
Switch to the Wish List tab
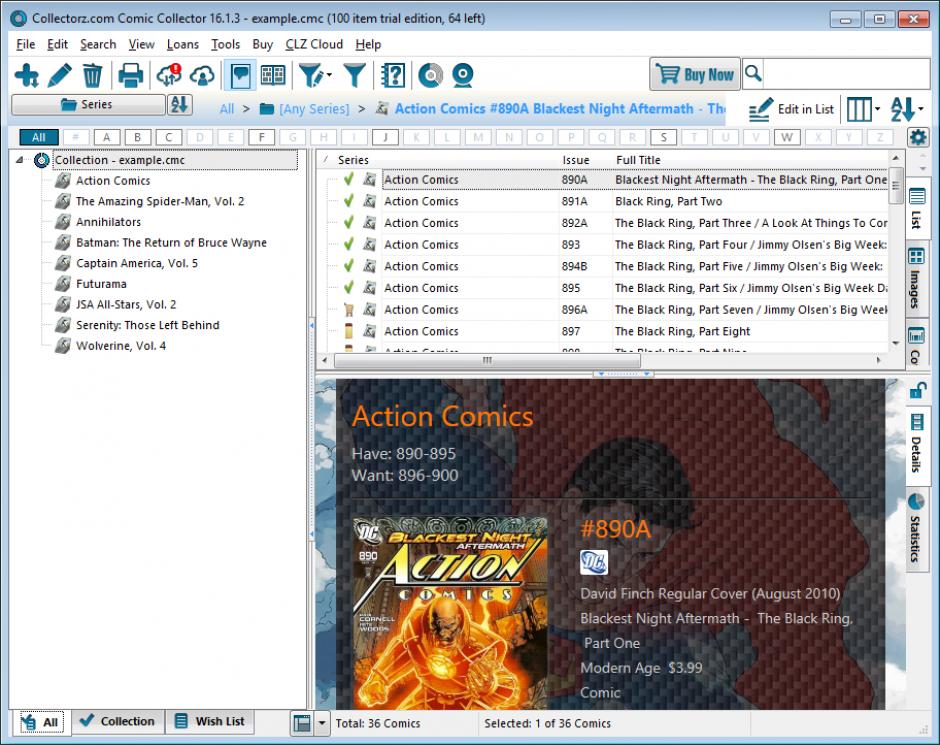click(x=210, y=722)
